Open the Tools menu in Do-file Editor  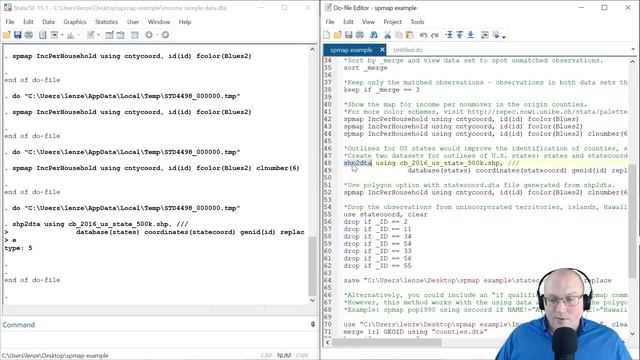tap(417, 22)
